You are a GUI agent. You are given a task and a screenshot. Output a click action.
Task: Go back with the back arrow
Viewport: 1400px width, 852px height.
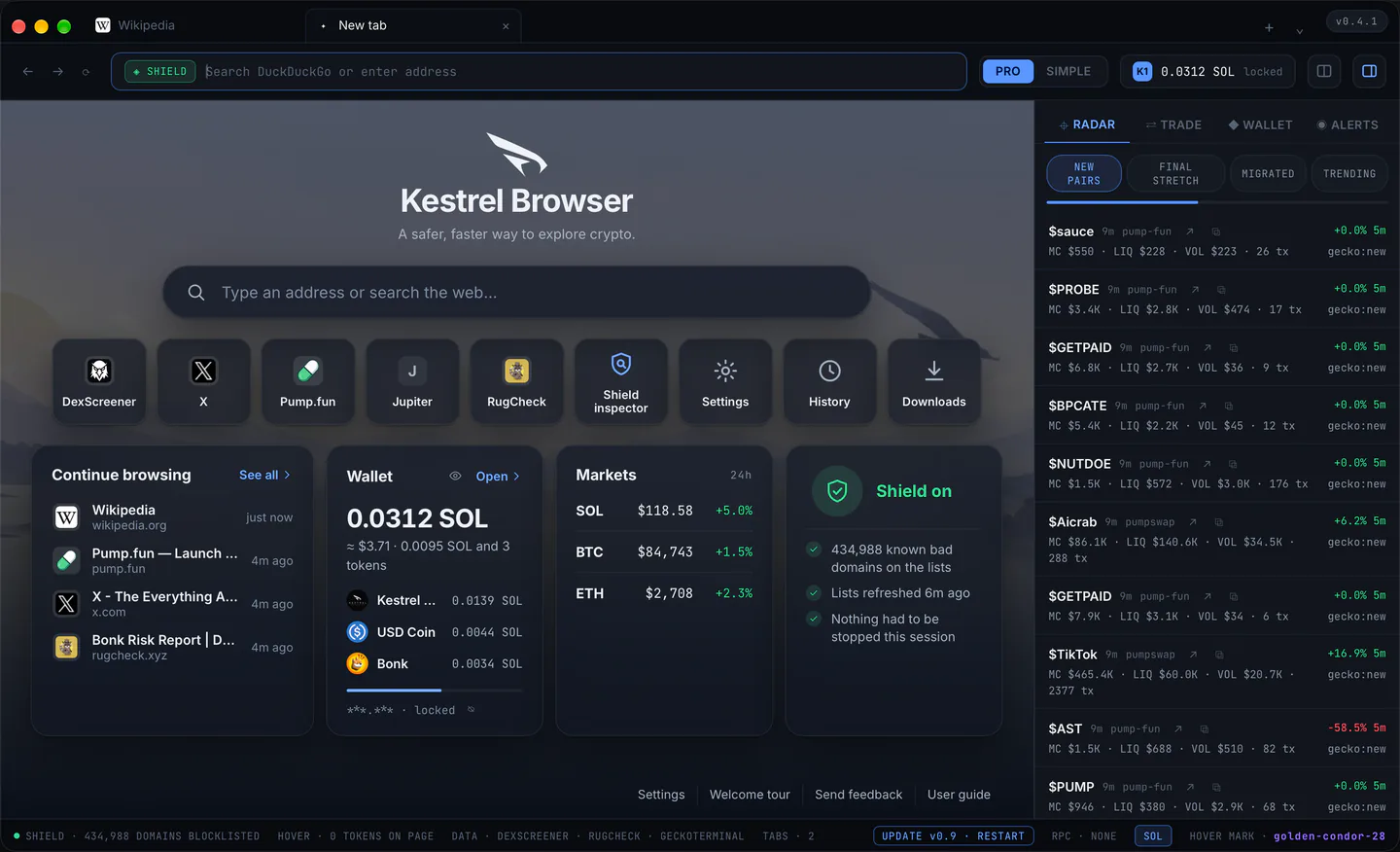point(28,71)
